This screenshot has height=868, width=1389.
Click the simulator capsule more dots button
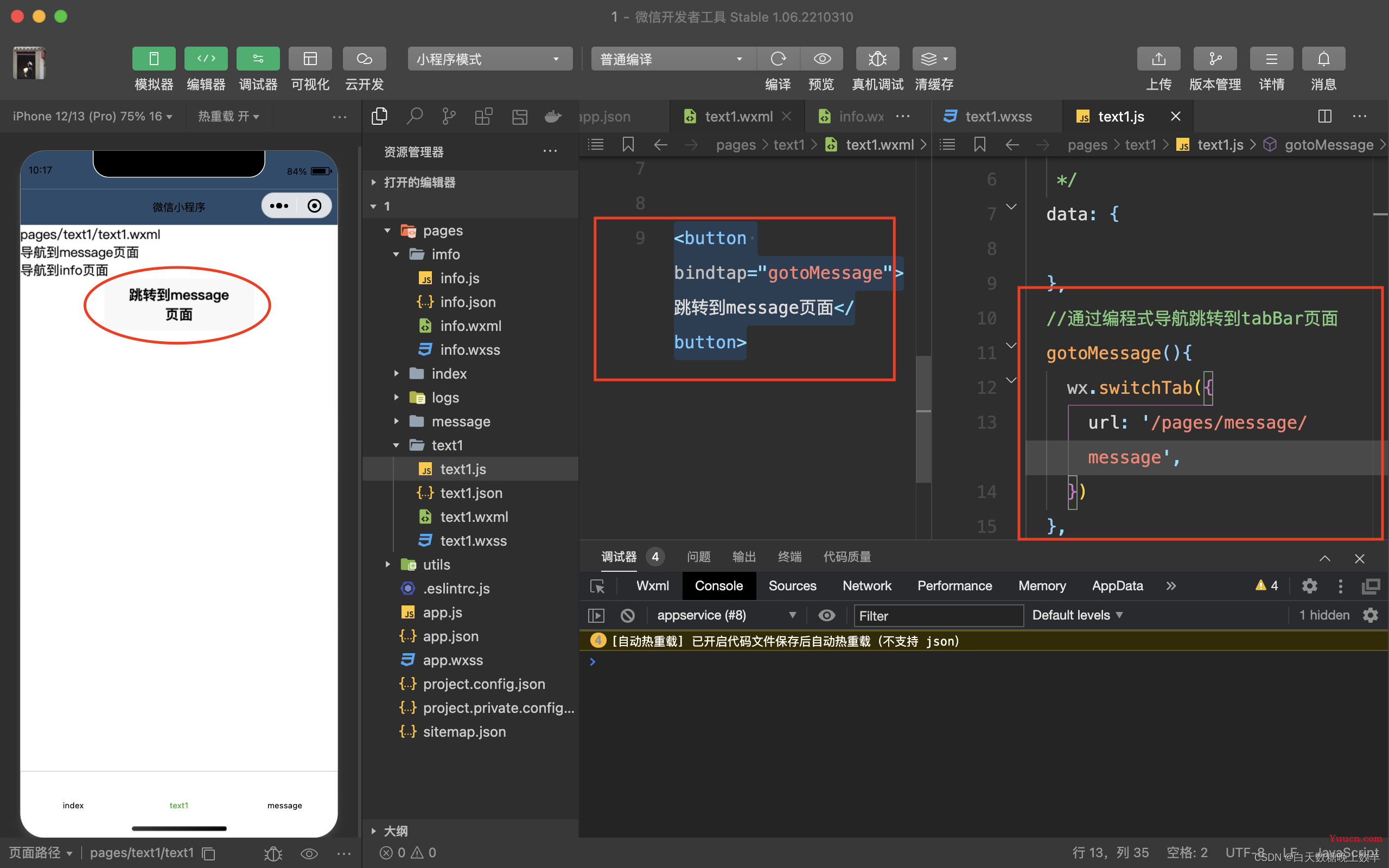tap(279, 206)
